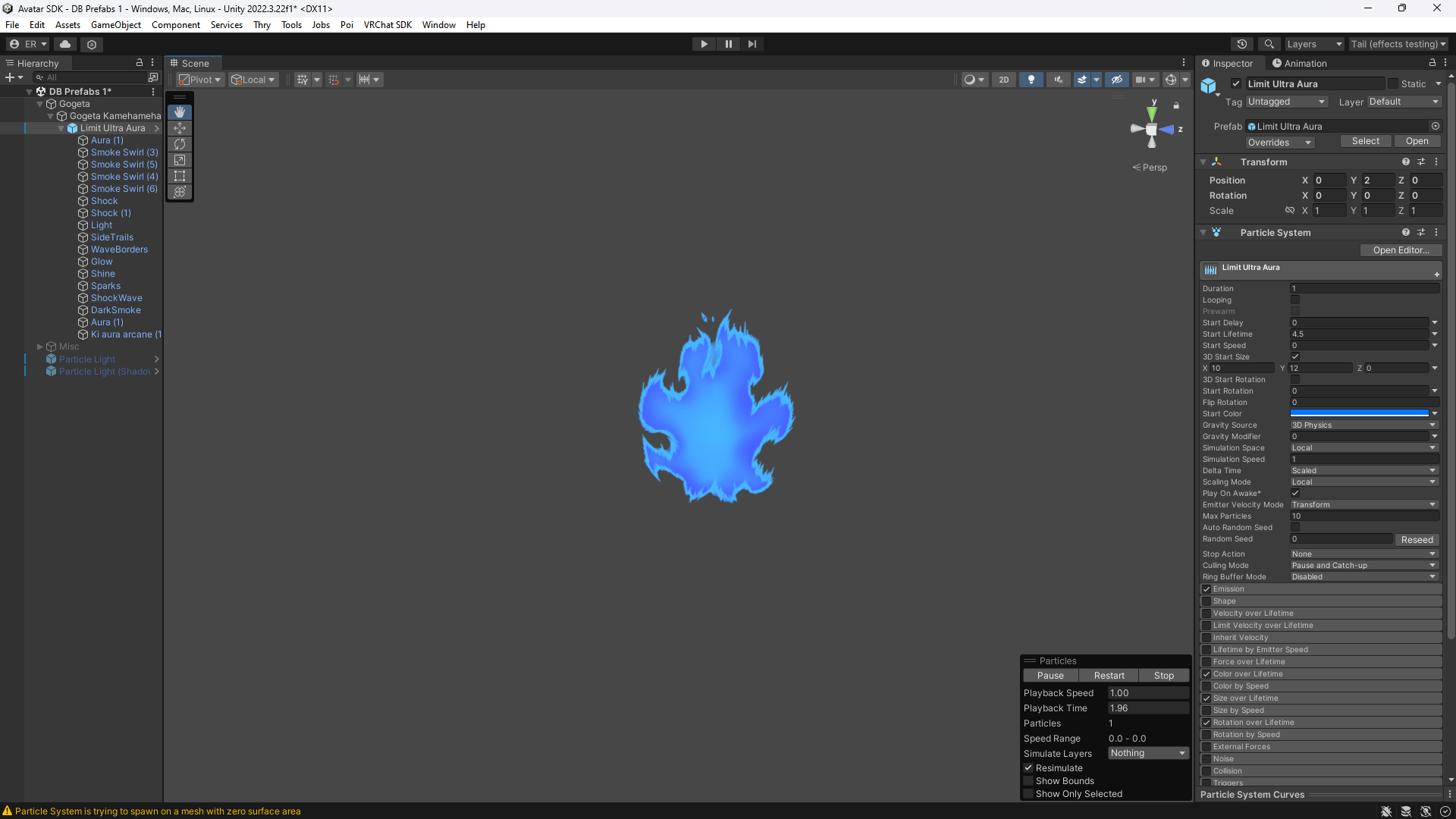Toggle scene lighting lightbulb icon
The image size is (1456, 819).
(1031, 80)
